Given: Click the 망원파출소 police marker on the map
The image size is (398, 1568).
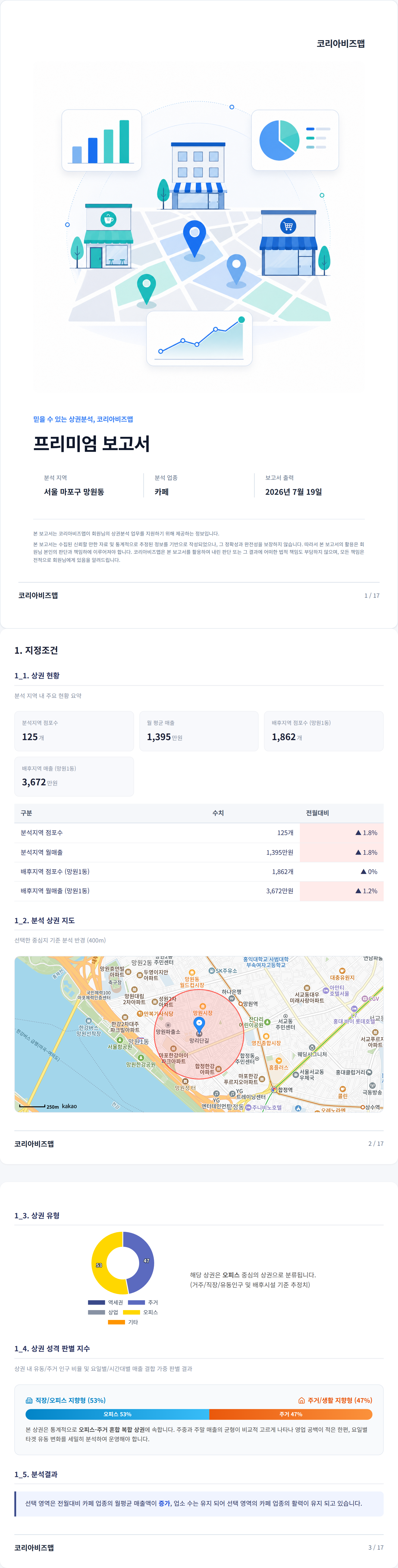Looking at the screenshot, I should (x=168, y=1025).
